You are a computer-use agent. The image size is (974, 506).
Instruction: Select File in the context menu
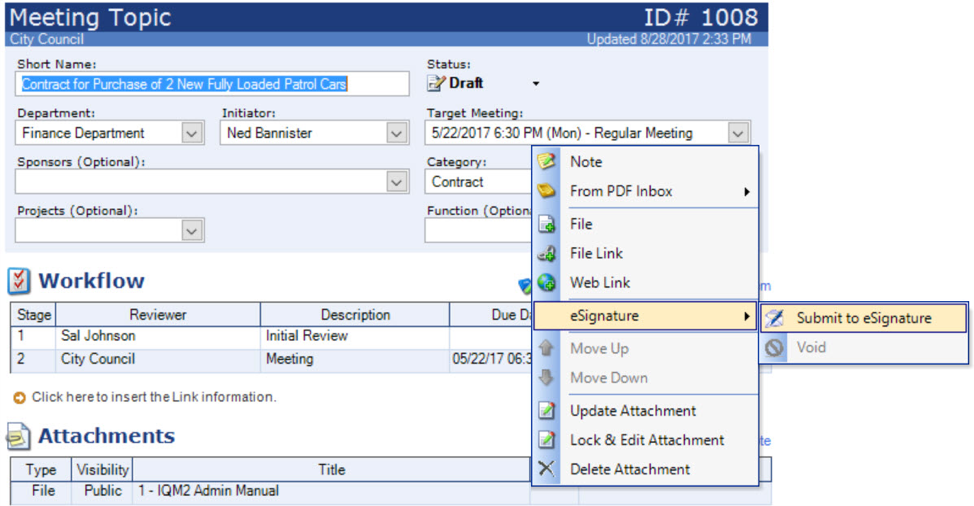tap(645, 224)
